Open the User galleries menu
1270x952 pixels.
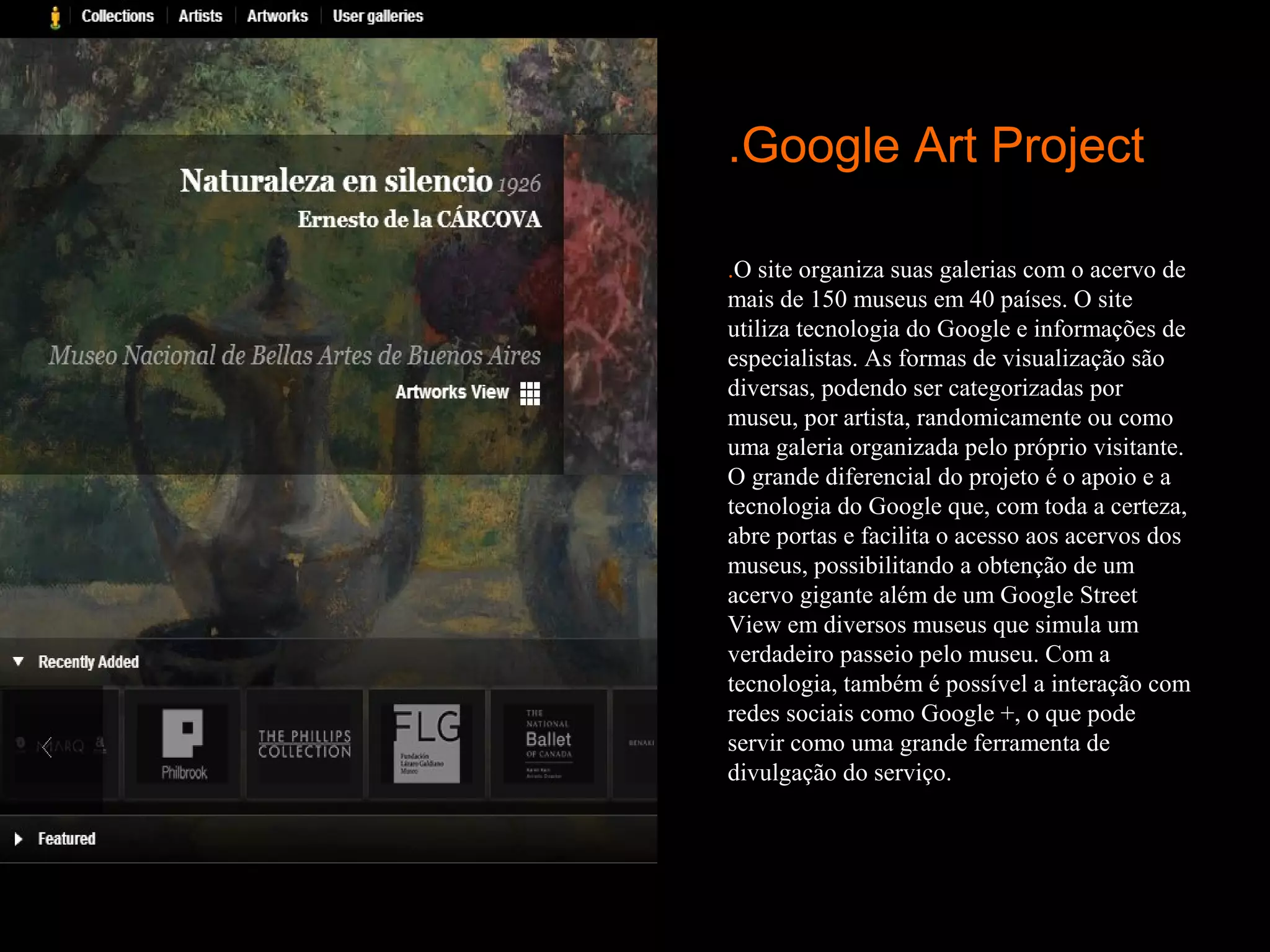pos(378,17)
